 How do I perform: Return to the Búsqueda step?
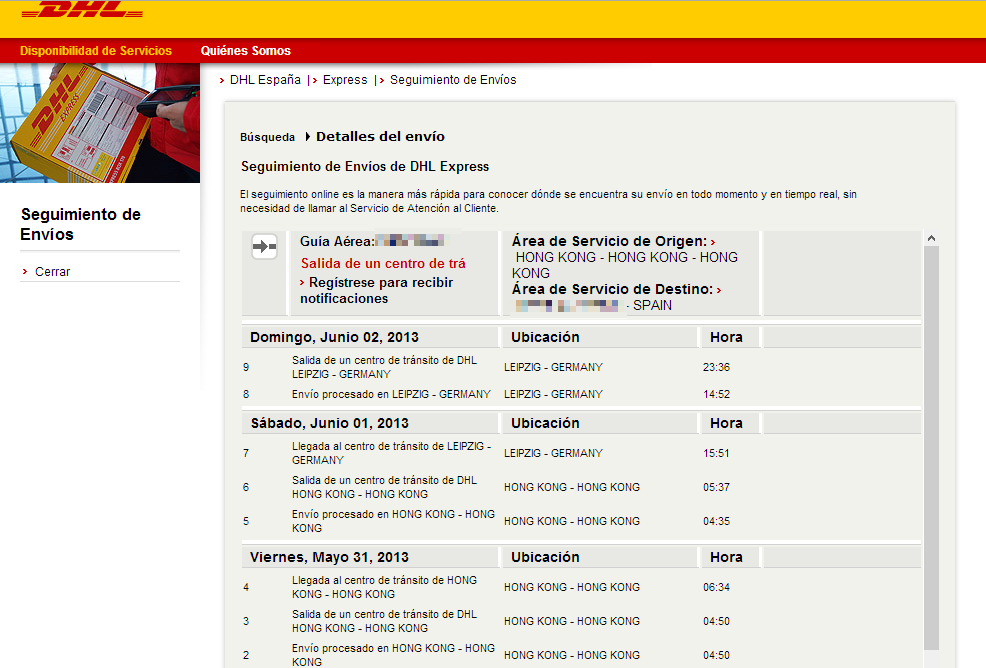tap(267, 138)
